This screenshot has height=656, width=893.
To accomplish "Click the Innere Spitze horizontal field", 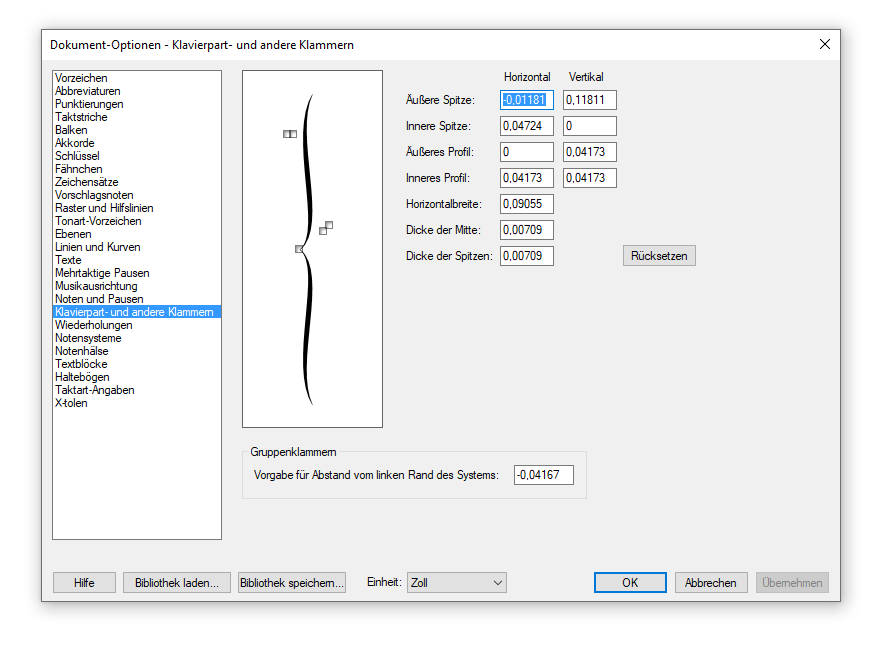I will 527,126.
